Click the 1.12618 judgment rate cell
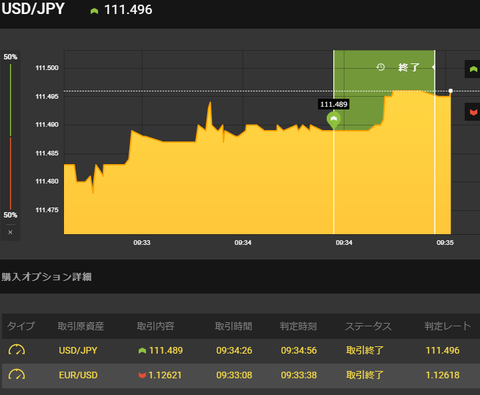The width and height of the screenshot is (480, 395). pos(443,375)
